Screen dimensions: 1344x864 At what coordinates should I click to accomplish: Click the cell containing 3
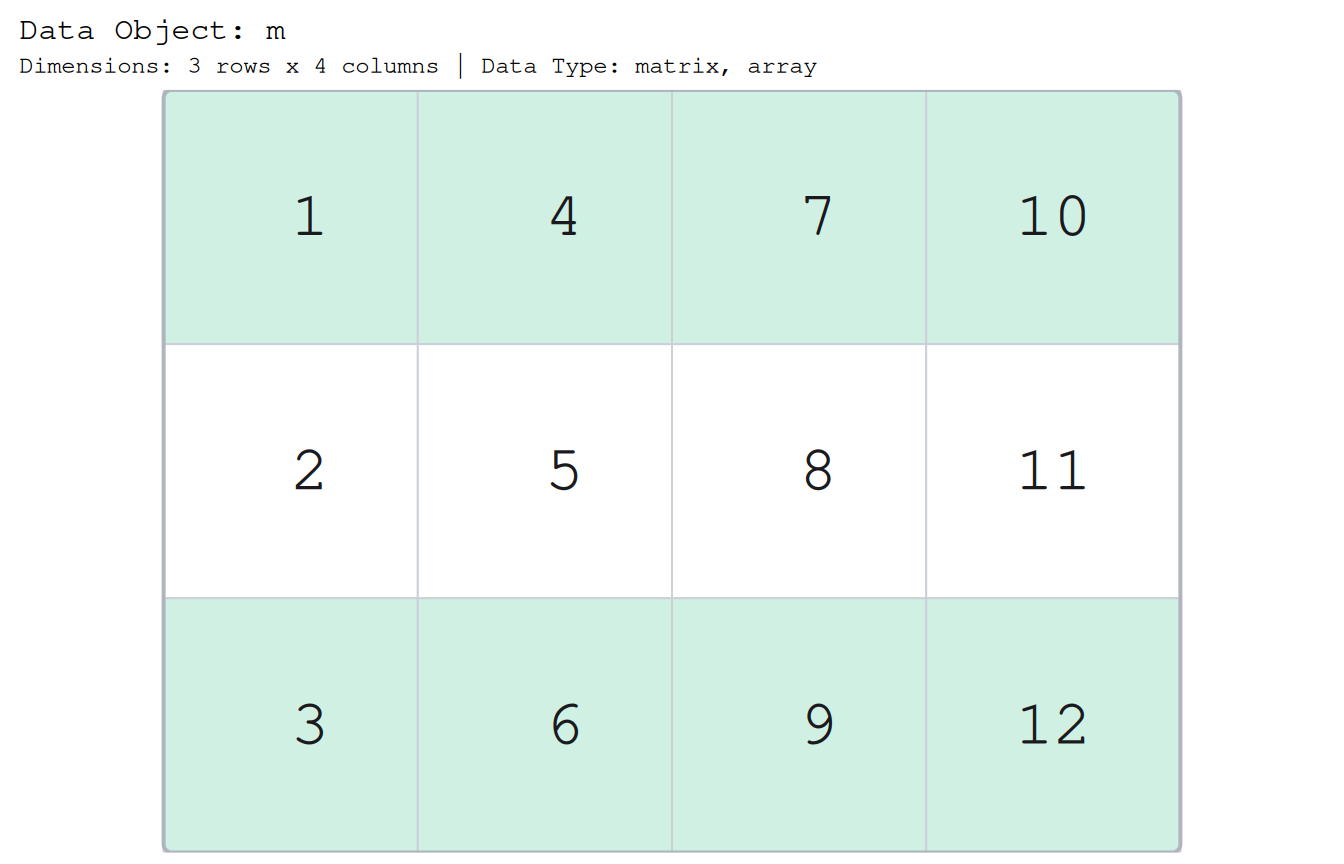(x=291, y=724)
